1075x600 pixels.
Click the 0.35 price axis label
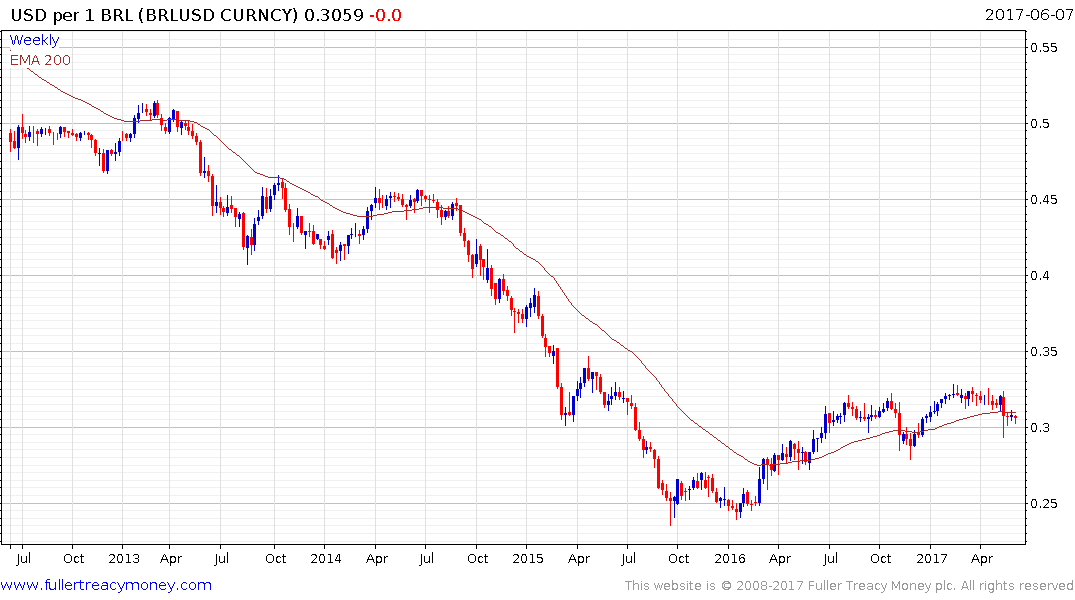coord(1044,352)
